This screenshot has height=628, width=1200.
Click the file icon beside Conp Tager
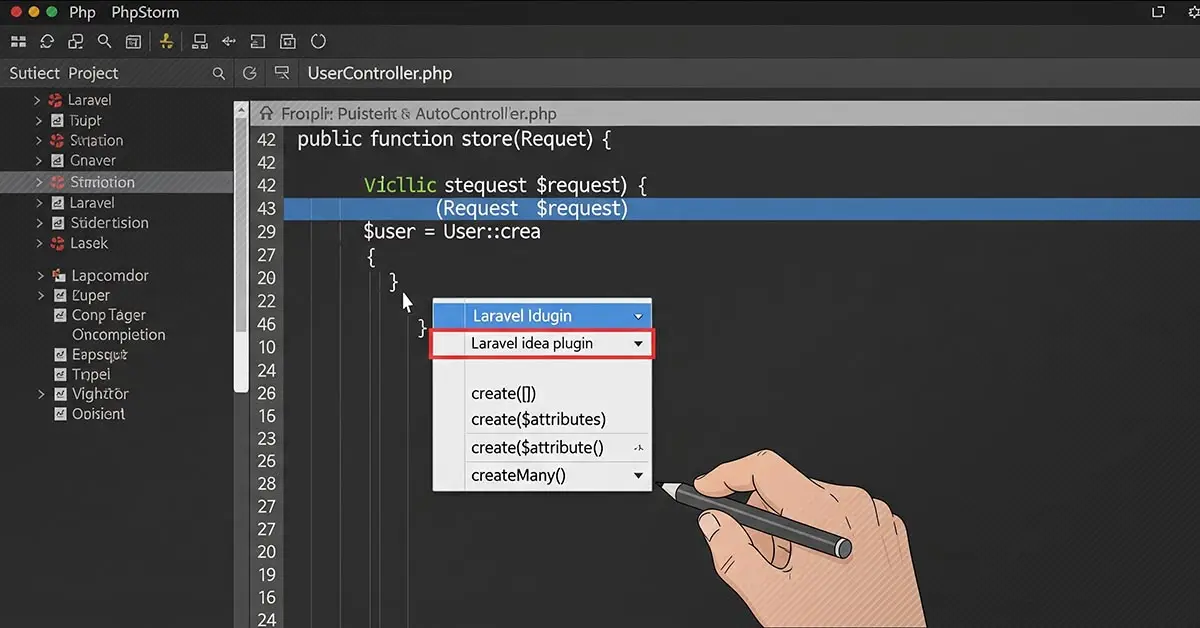click(59, 315)
